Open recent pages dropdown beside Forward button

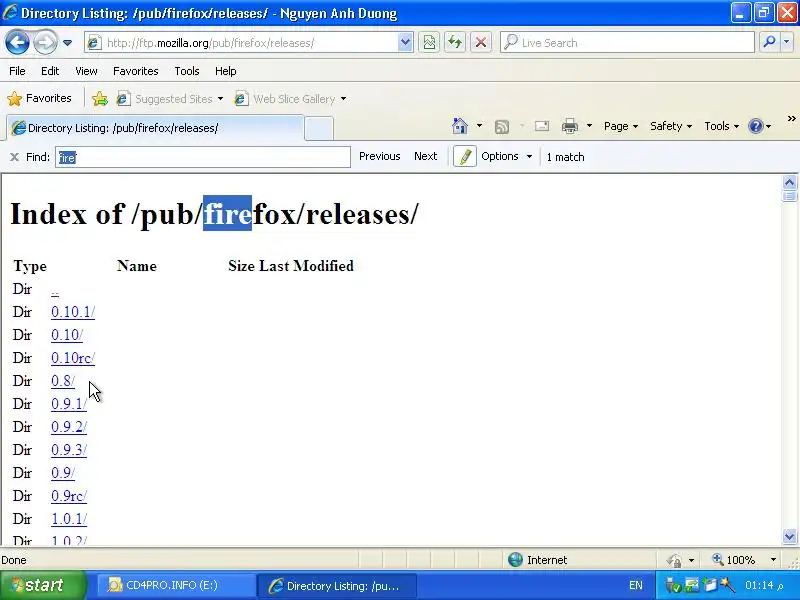pyautogui.click(x=67, y=43)
